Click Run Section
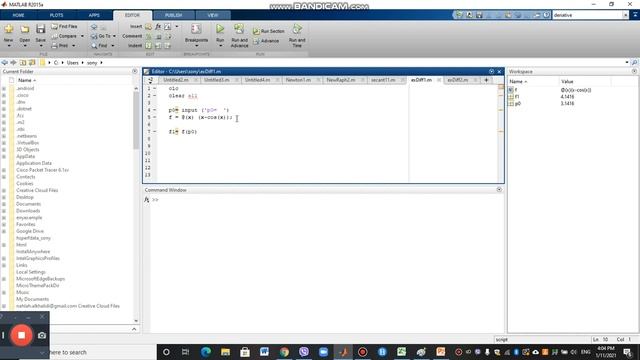This screenshot has width=640, height=360. [x=268, y=31]
